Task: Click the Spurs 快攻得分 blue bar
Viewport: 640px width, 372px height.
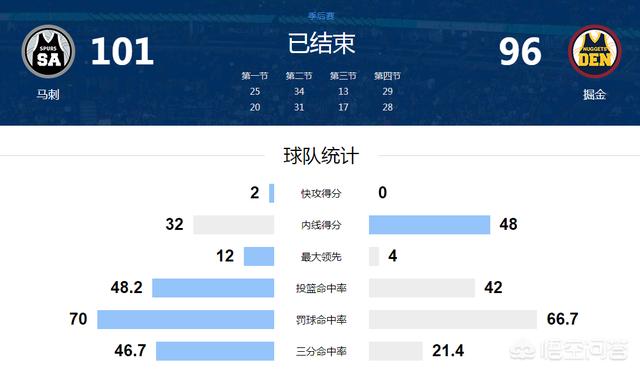Action: (271, 193)
